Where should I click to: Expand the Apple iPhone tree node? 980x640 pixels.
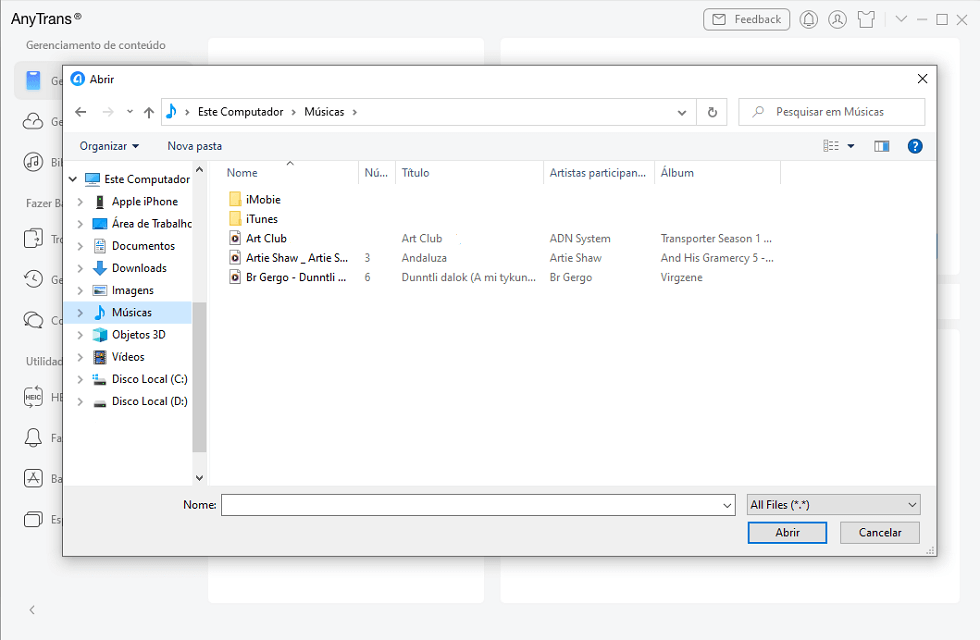pyautogui.click(x=80, y=202)
